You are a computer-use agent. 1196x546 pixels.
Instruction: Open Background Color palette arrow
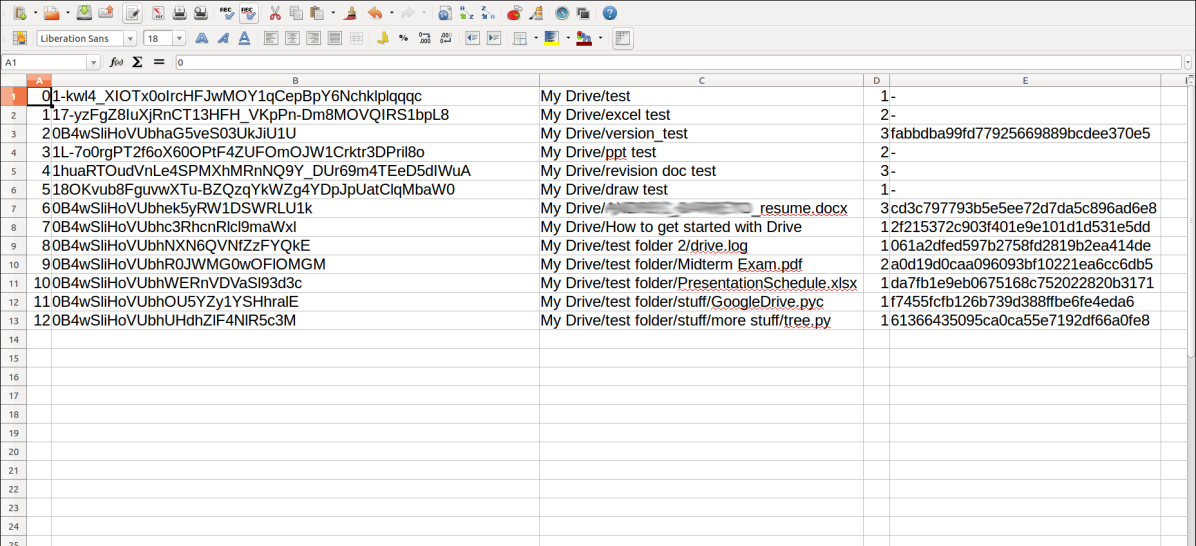click(568, 38)
